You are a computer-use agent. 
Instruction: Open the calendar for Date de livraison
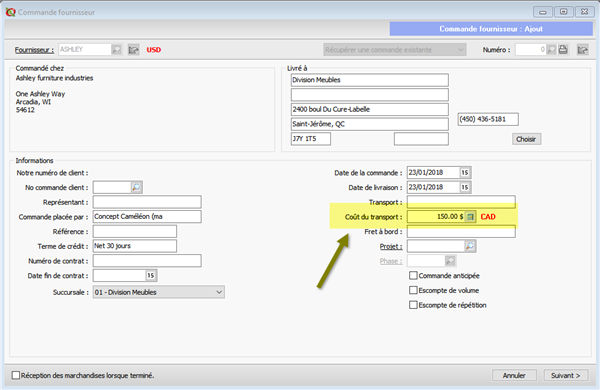pyautogui.click(x=465, y=187)
